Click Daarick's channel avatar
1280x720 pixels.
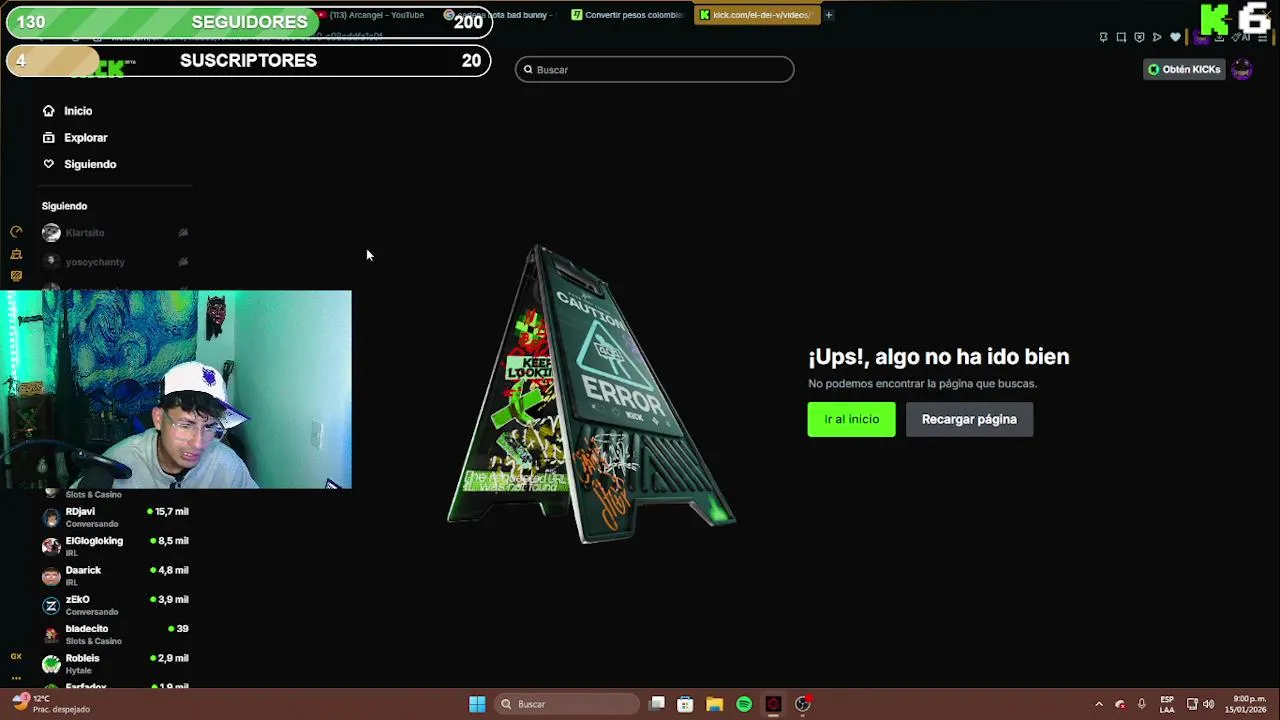pyautogui.click(x=51, y=576)
